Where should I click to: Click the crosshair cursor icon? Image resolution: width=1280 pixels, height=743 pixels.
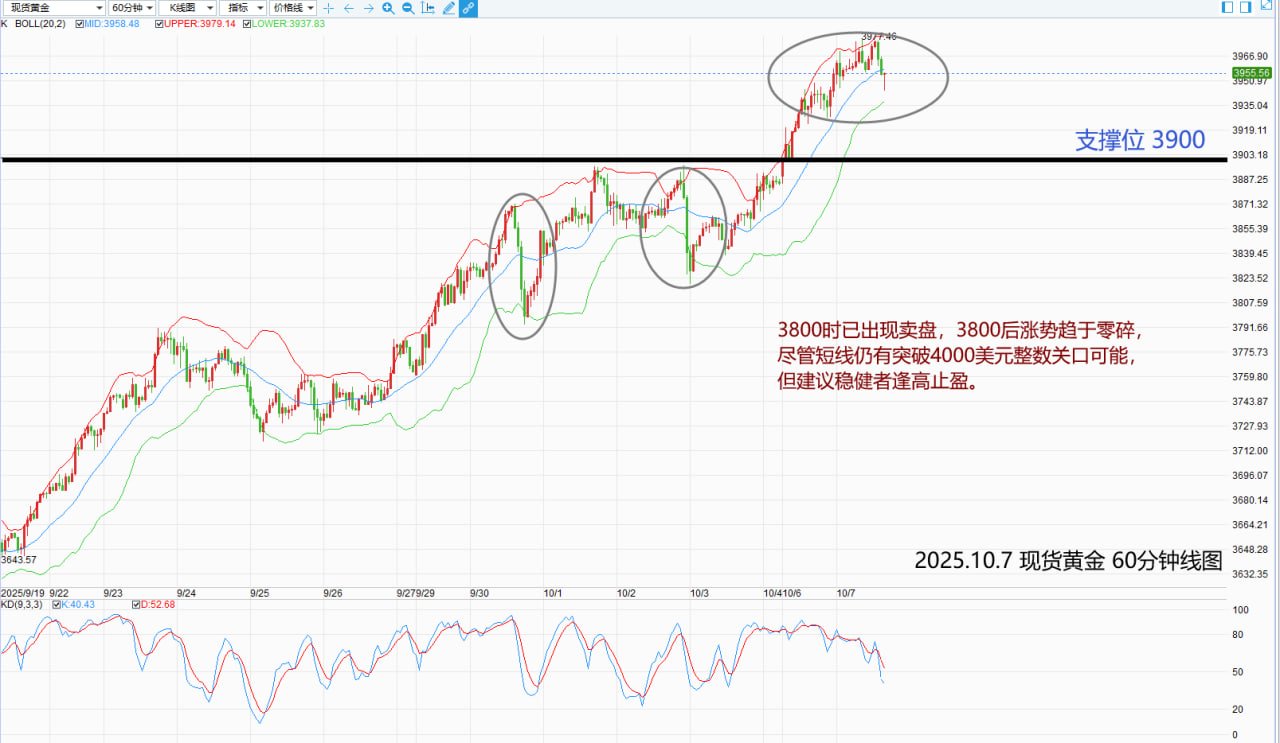tap(328, 8)
